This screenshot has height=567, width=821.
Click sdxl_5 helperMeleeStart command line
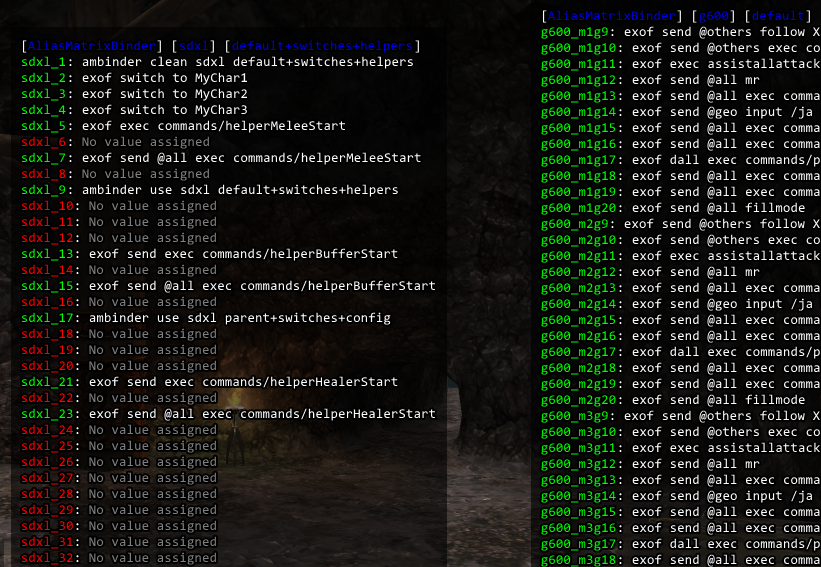pos(183,126)
